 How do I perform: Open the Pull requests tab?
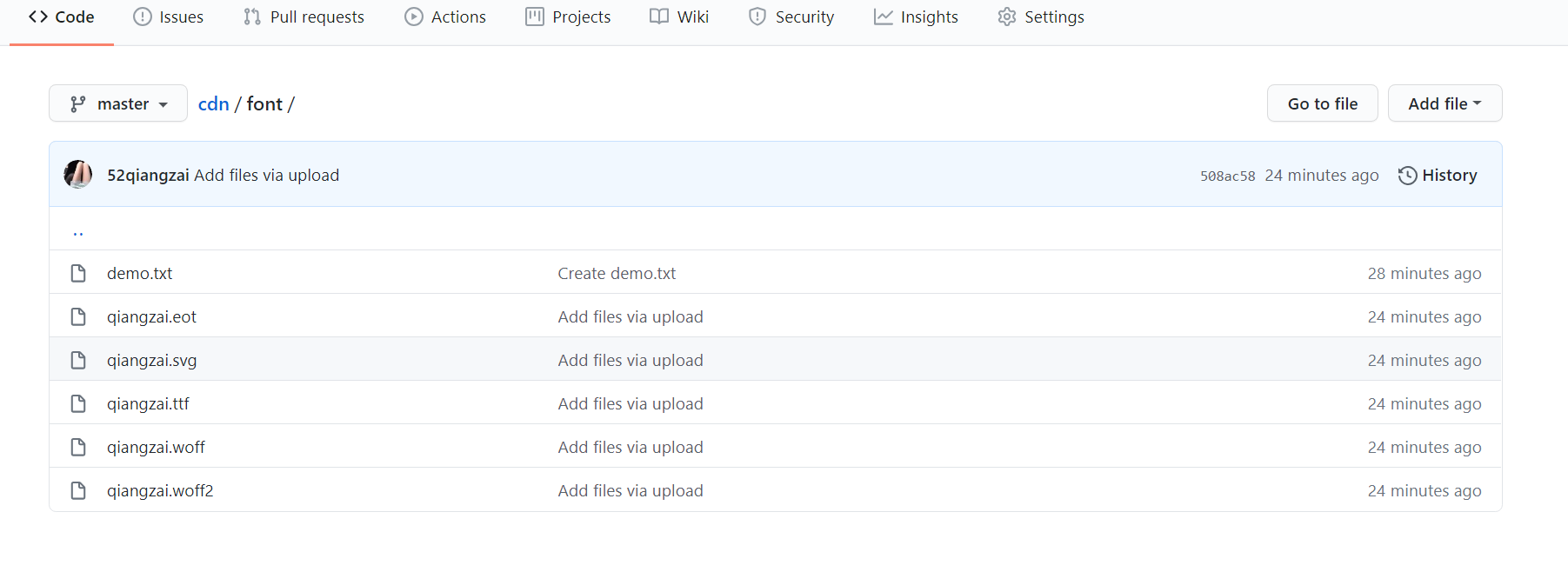[x=304, y=17]
